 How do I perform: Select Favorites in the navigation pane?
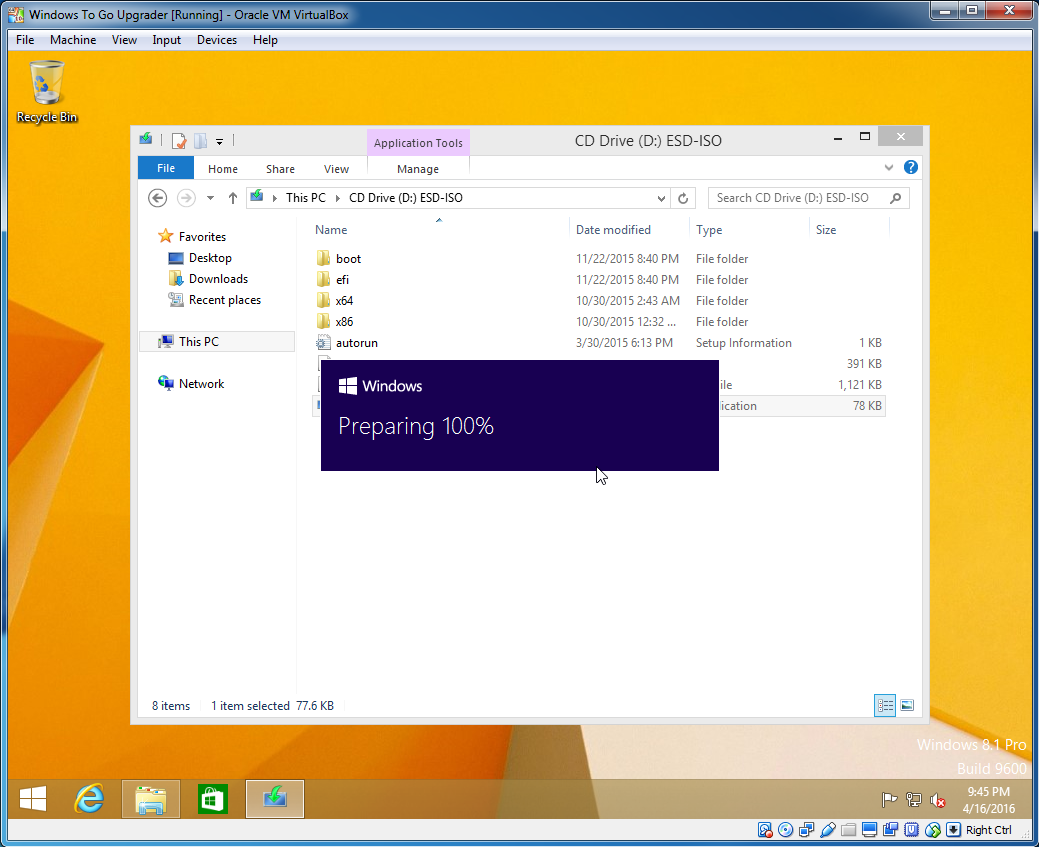pos(202,237)
